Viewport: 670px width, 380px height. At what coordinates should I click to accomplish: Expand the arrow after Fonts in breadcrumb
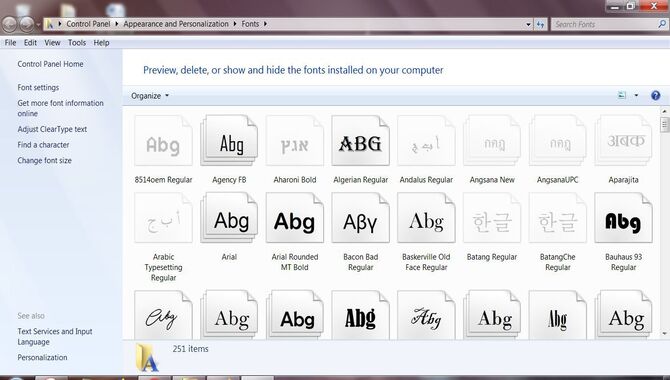(x=265, y=24)
